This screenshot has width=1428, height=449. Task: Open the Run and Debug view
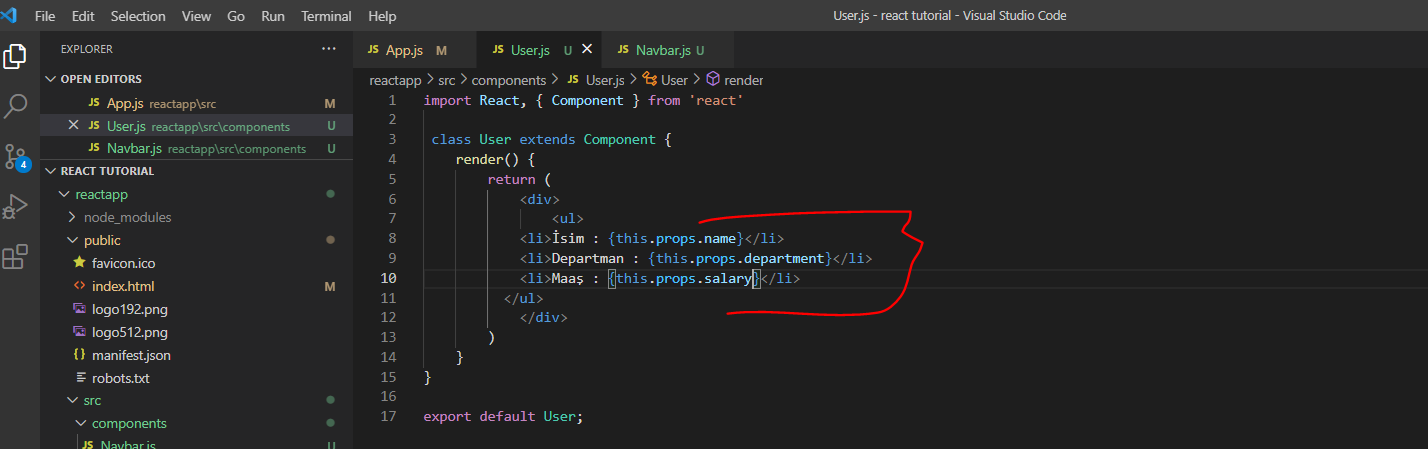pyautogui.click(x=15, y=207)
